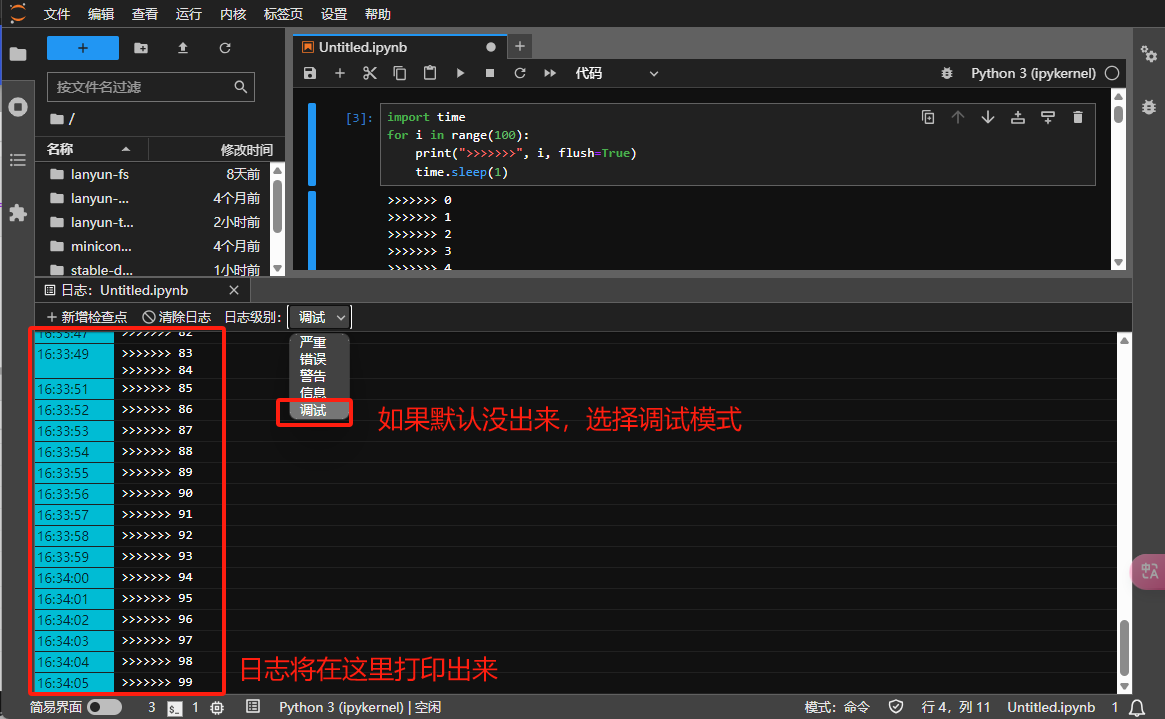Select 警告 from log level list
This screenshot has height=719, width=1165.
point(313,376)
